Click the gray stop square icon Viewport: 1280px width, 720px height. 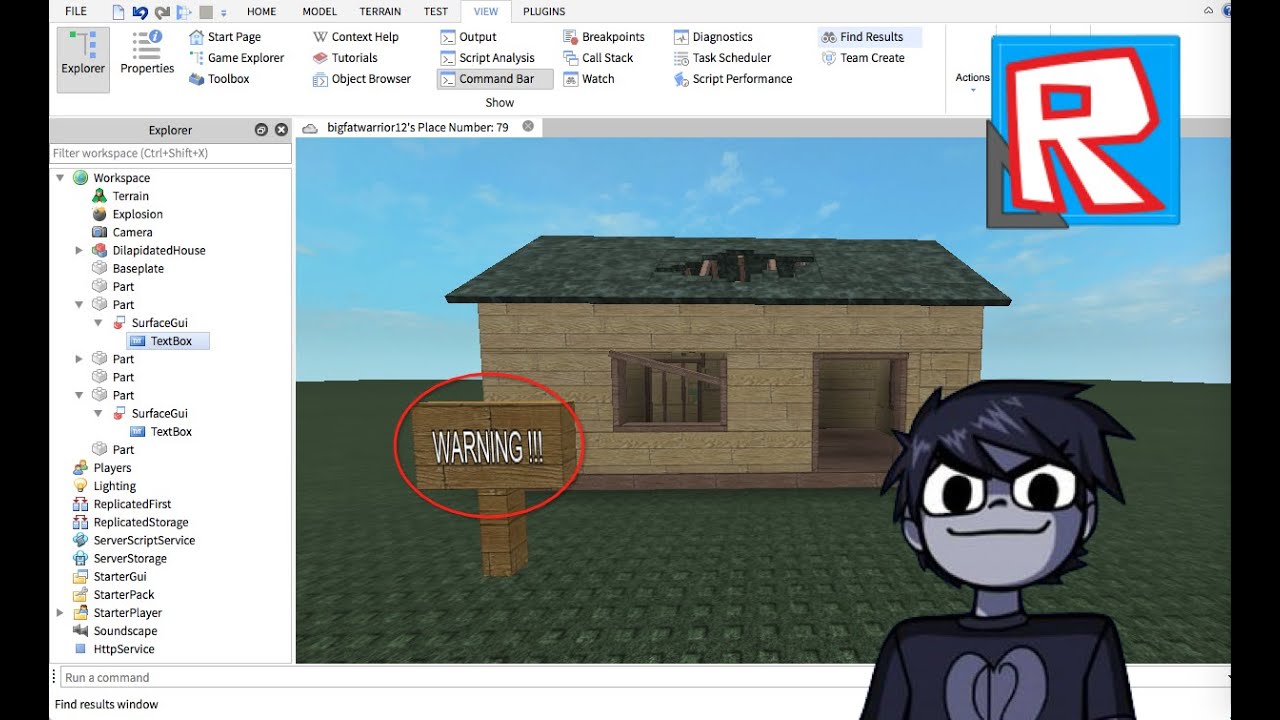[x=206, y=12]
